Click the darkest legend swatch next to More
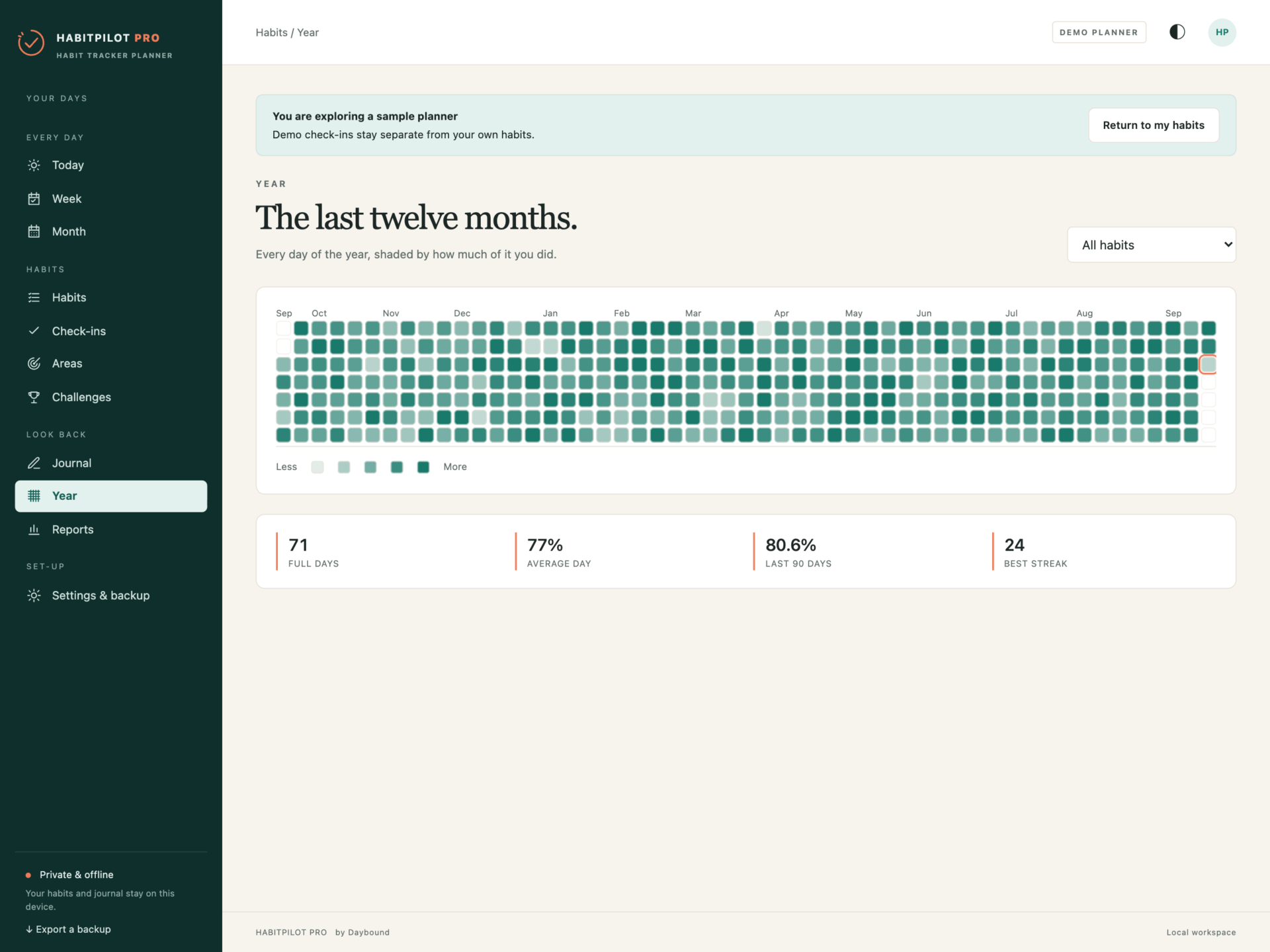 [423, 467]
